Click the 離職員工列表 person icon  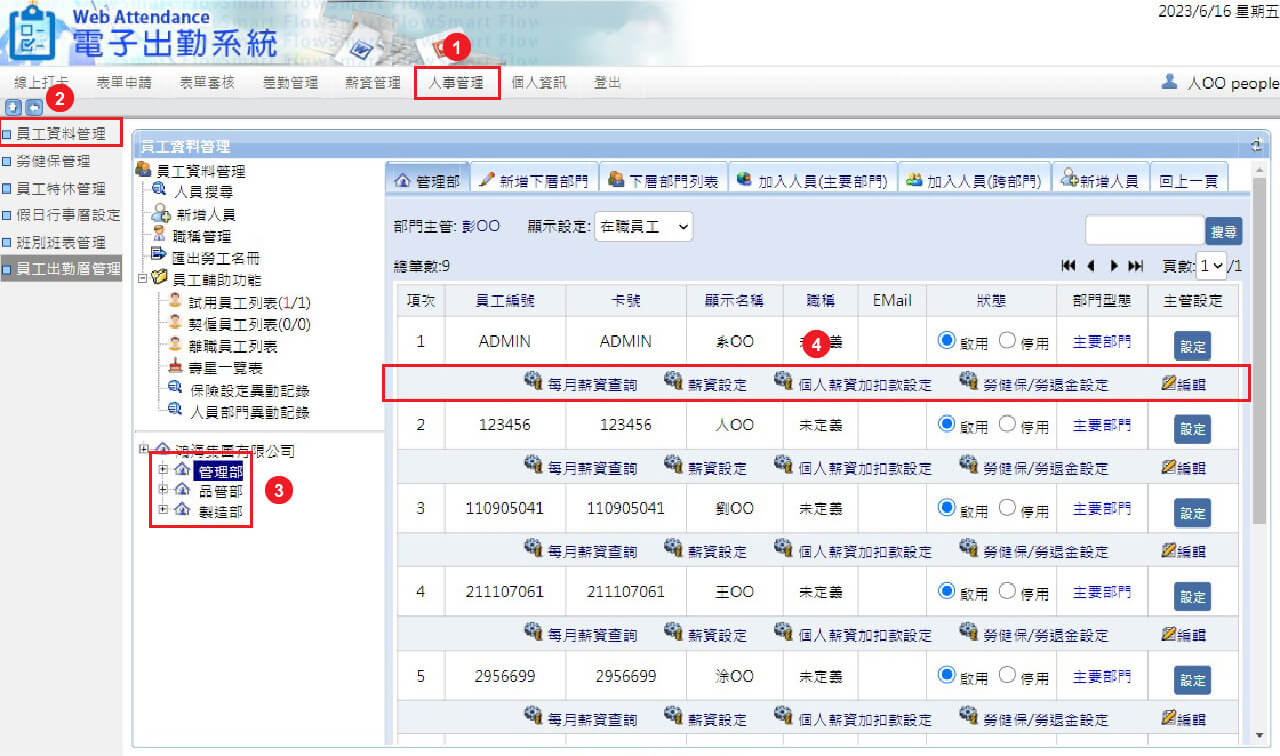coord(176,345)
